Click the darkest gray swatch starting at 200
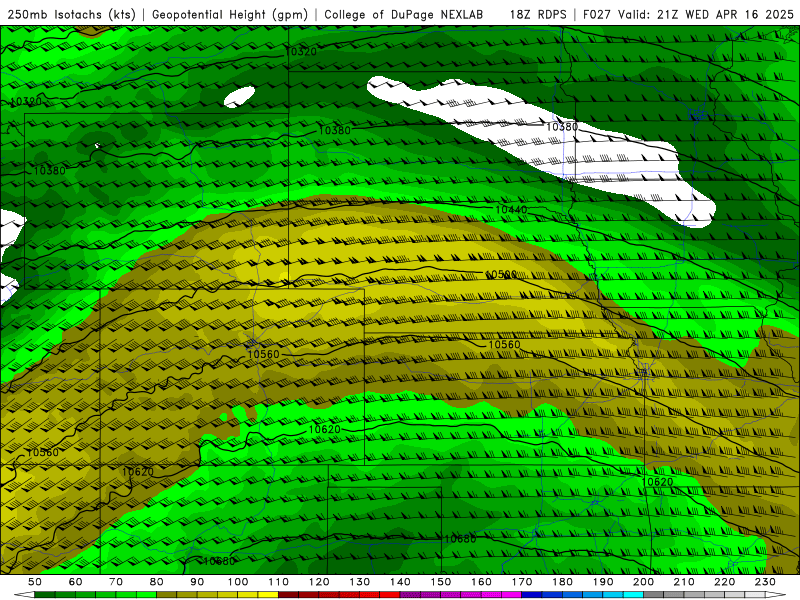 click(x=654, y=595)
